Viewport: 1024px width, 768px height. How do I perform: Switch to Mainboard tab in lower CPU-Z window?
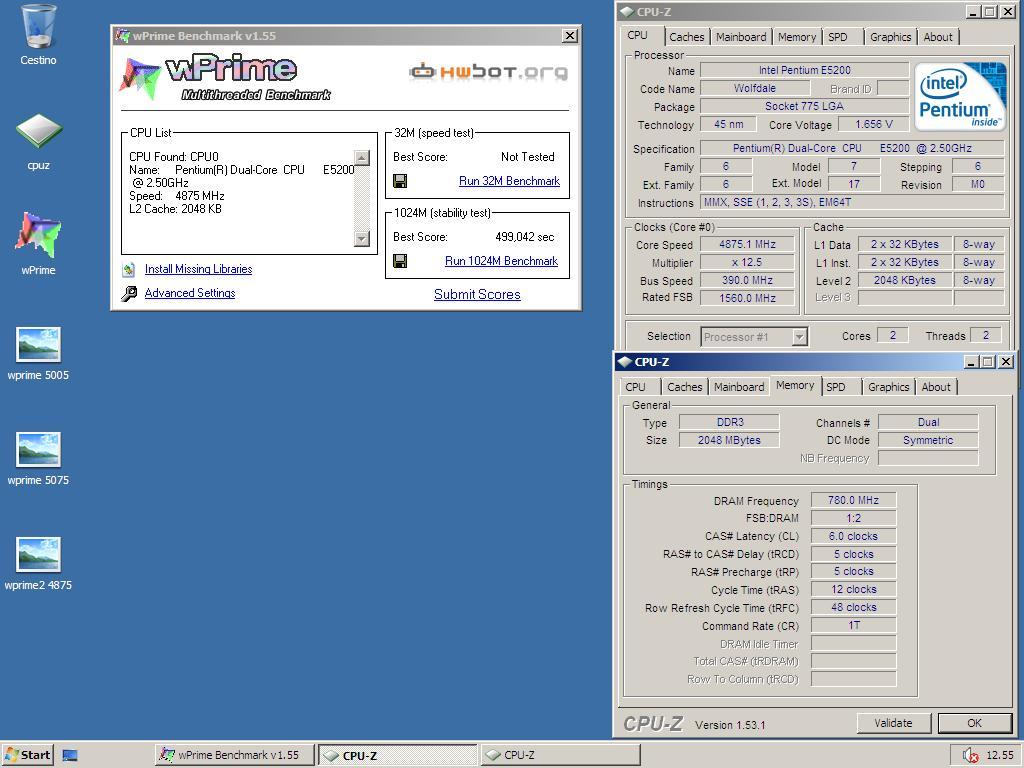pos(739,387)
